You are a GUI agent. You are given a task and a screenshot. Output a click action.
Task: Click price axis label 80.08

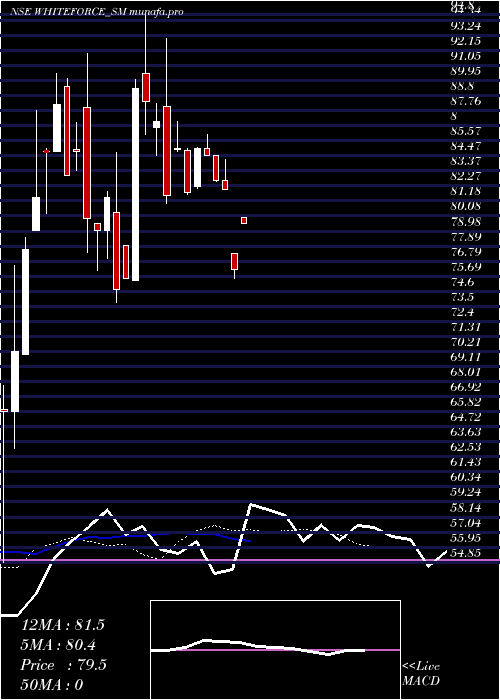click(x=465, y=206)
